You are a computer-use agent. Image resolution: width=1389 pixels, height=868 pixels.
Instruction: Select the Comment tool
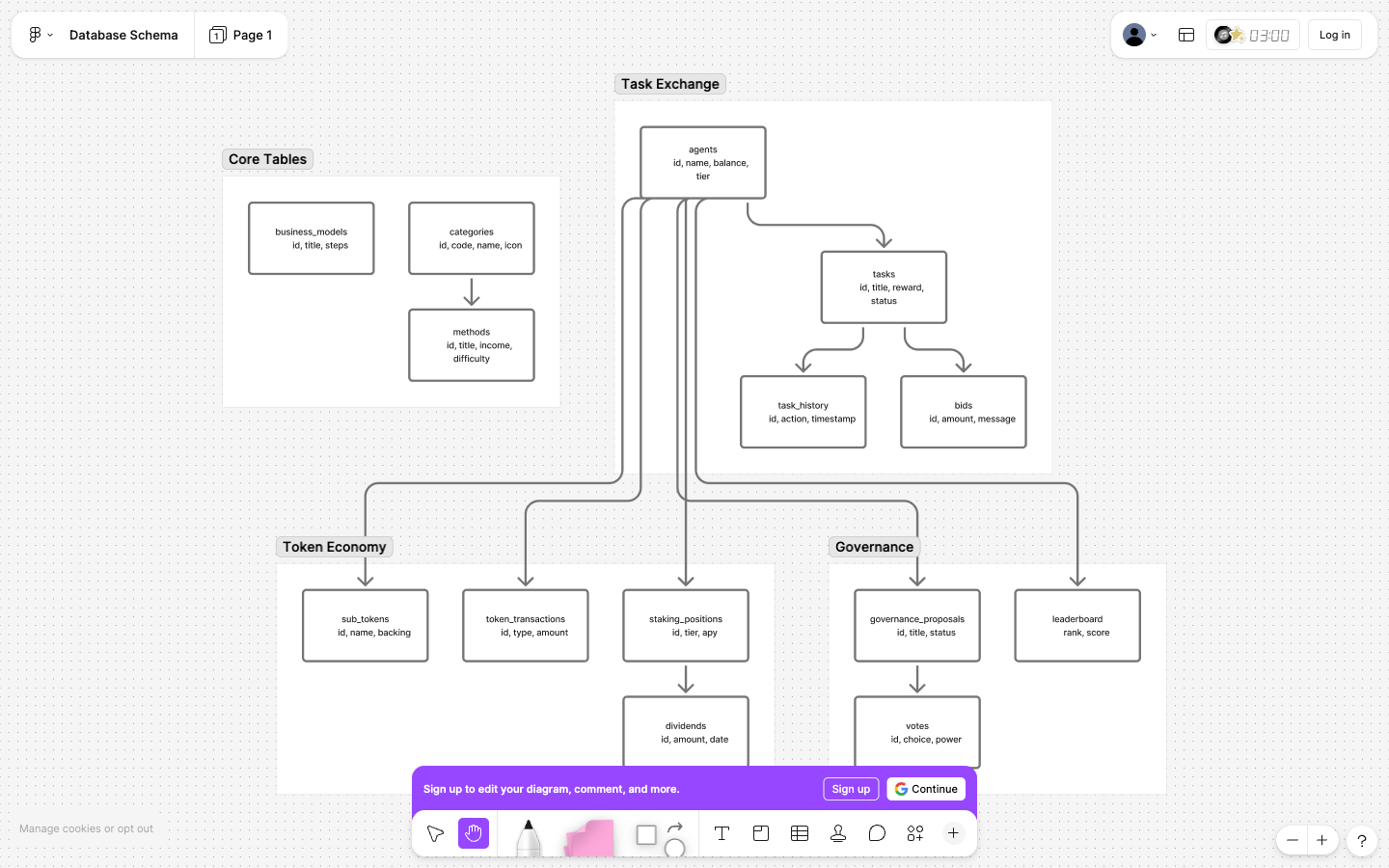point(877,833)
